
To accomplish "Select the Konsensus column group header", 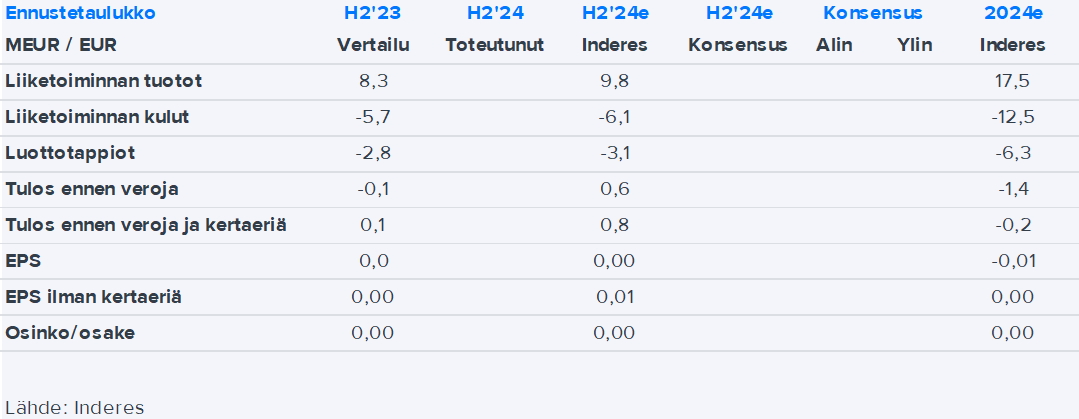I will point(873,14).
